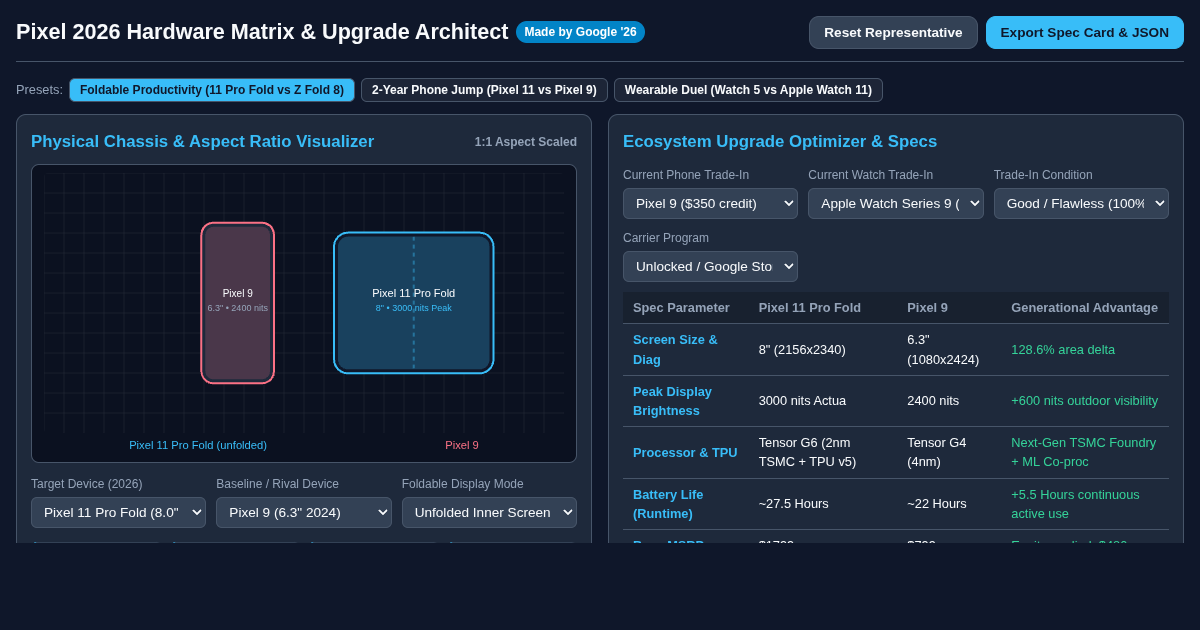The width and height of the screenshot is (1200, 630).
Task: Click the 'Physical Chassis & Aspect Ratio Visualizer' heading
Action: coord(203,142)
